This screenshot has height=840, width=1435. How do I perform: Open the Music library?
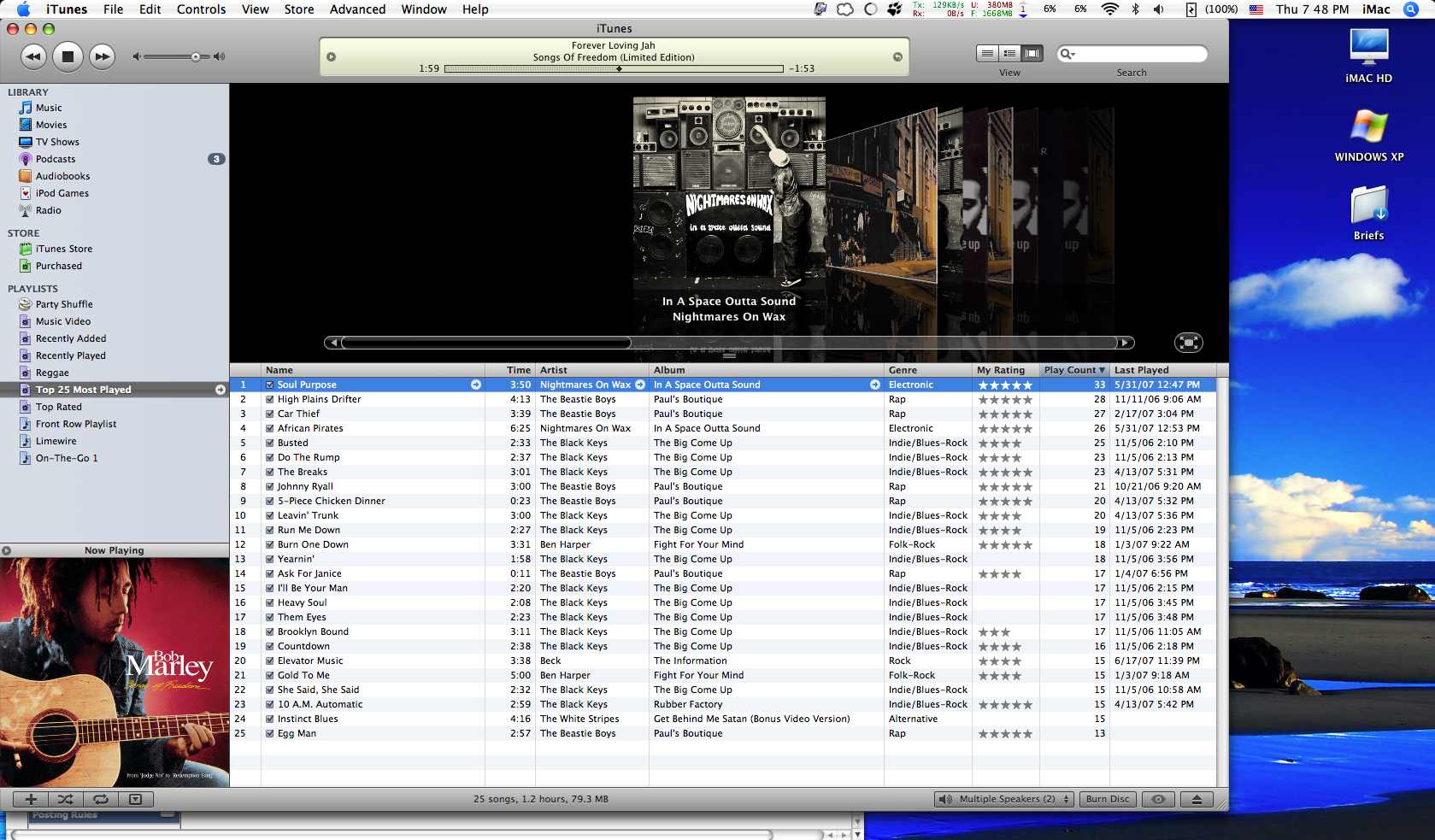[x=49, y=108]
